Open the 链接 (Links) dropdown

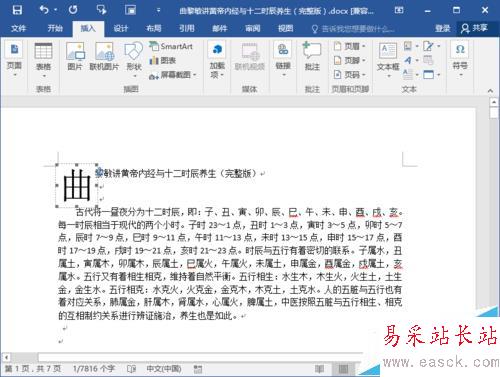point(283,59)
